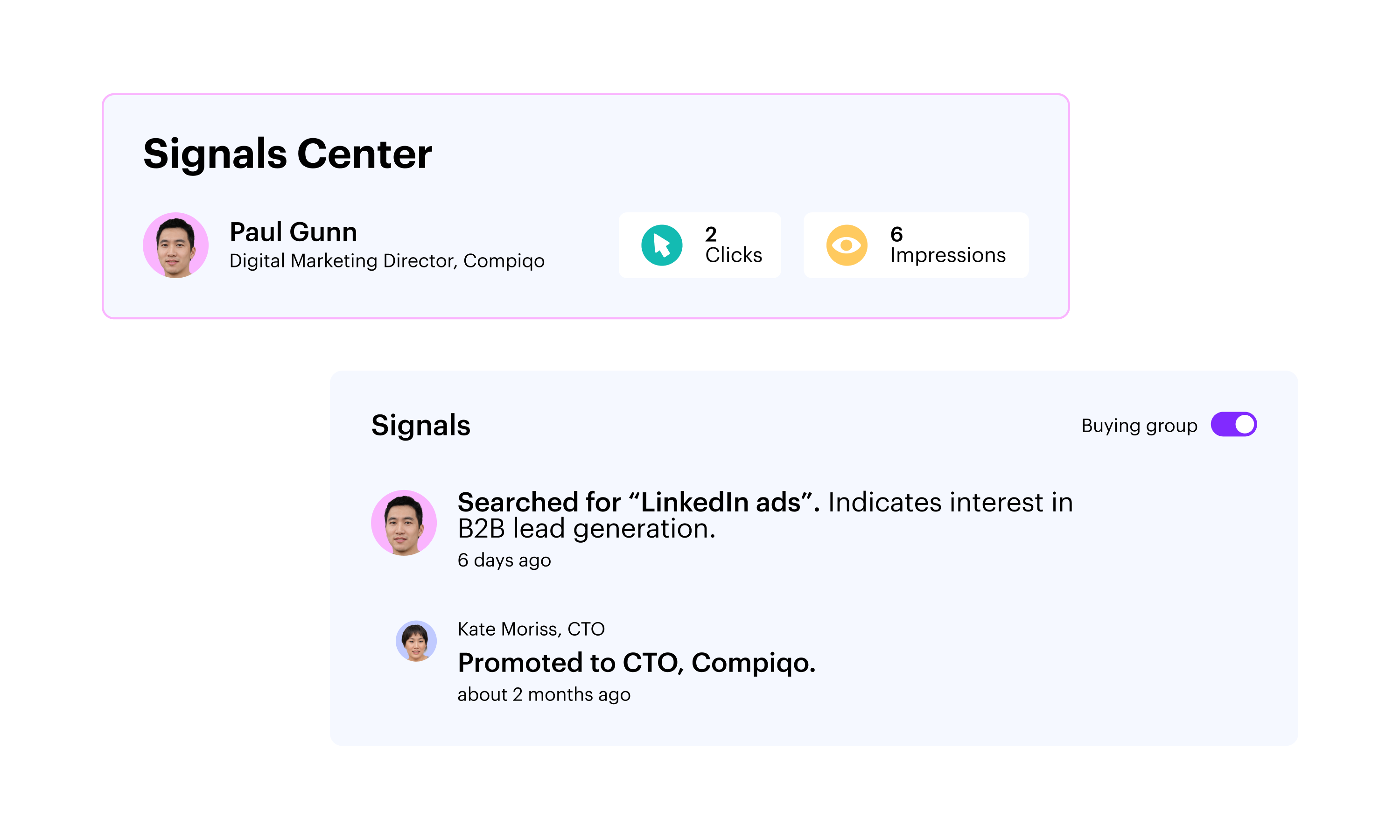
Task: Click Paul's avatar beside the LinkedIn ads signal
Action: [x=404, y=523]
